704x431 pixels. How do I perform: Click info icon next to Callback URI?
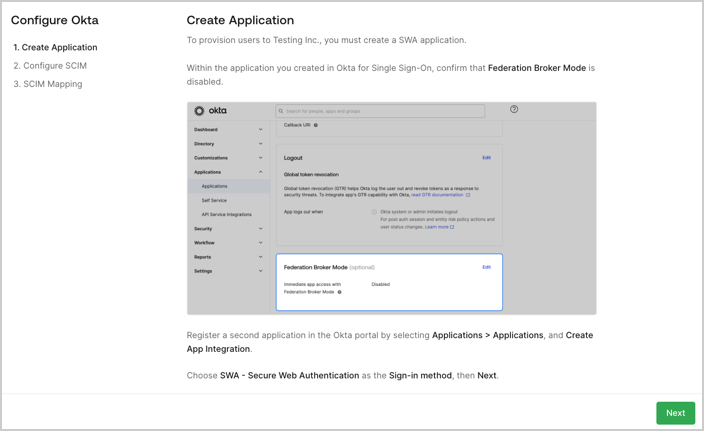316,125
